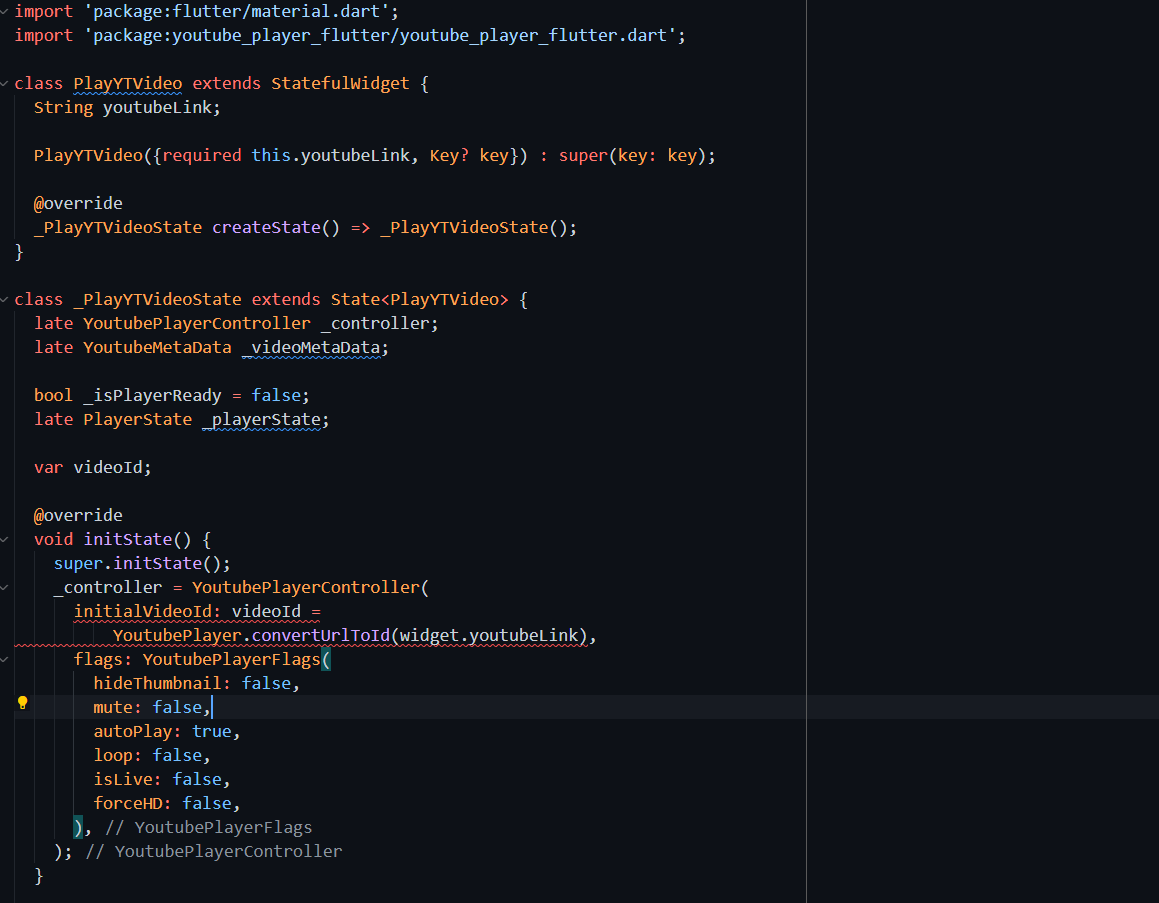The image size is (1159, 903).
Task: Collapse the _controller assignment block
Action: 6,587
